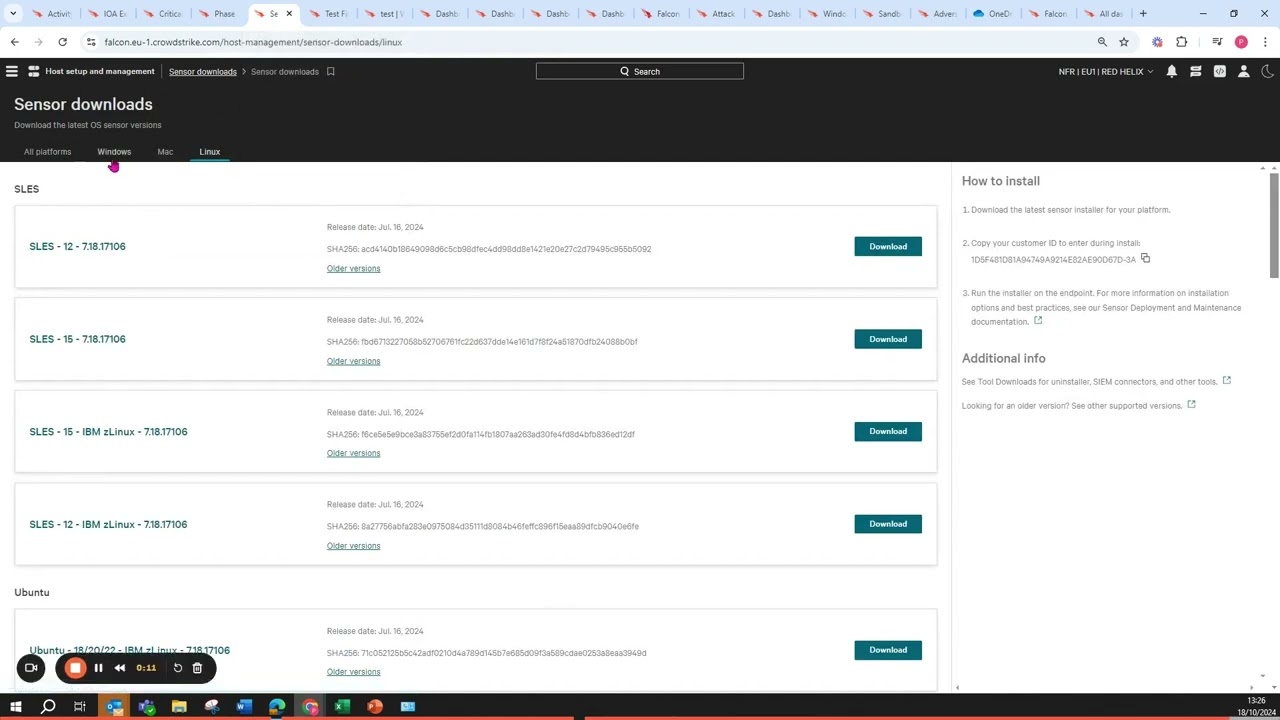The height and width of the screenshot is (720, 1280).
Task: Select the Windows platform tab
Action: click(114, 152)
